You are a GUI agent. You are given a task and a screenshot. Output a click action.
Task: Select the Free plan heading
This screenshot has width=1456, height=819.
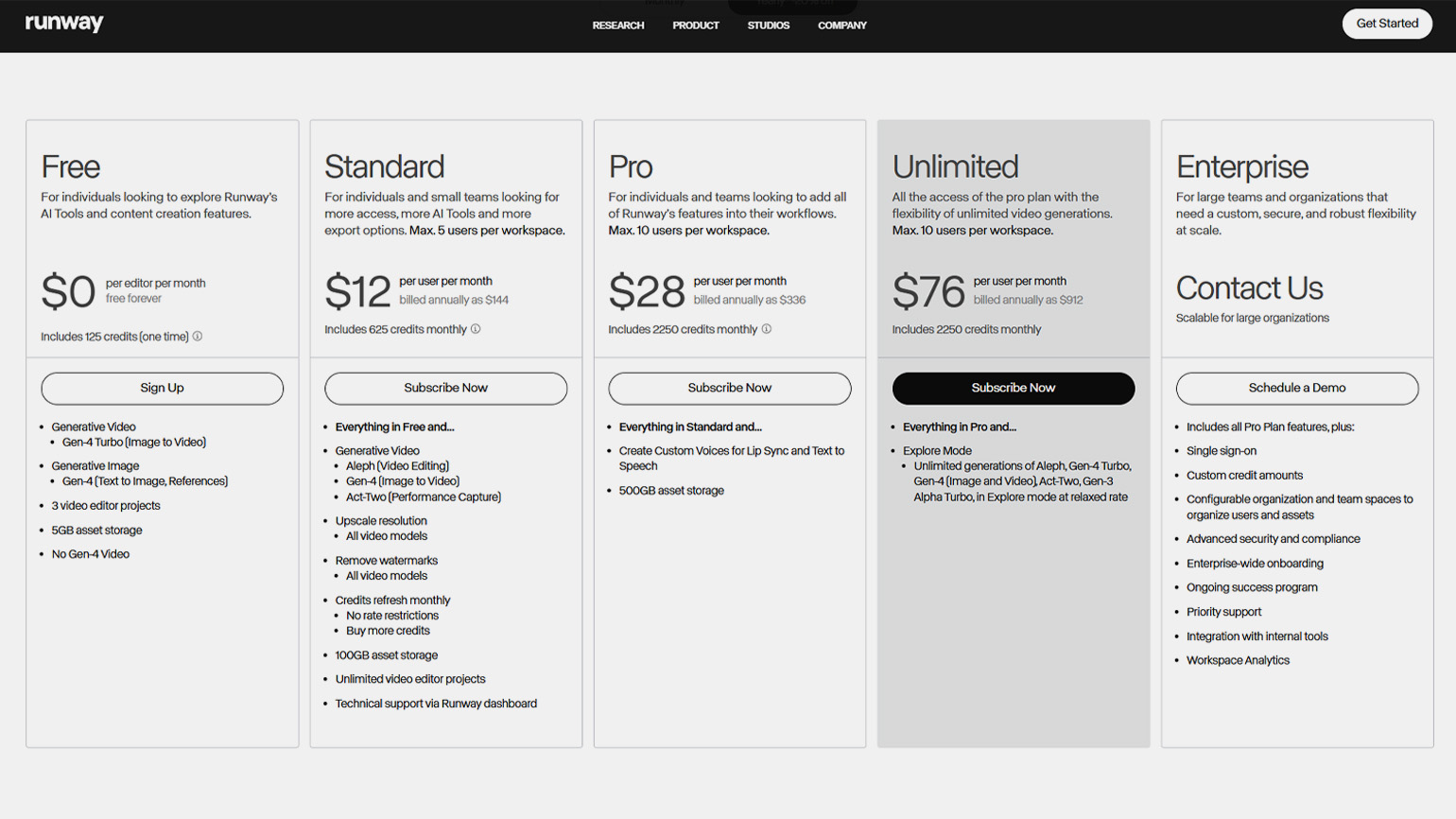point(71,167)
